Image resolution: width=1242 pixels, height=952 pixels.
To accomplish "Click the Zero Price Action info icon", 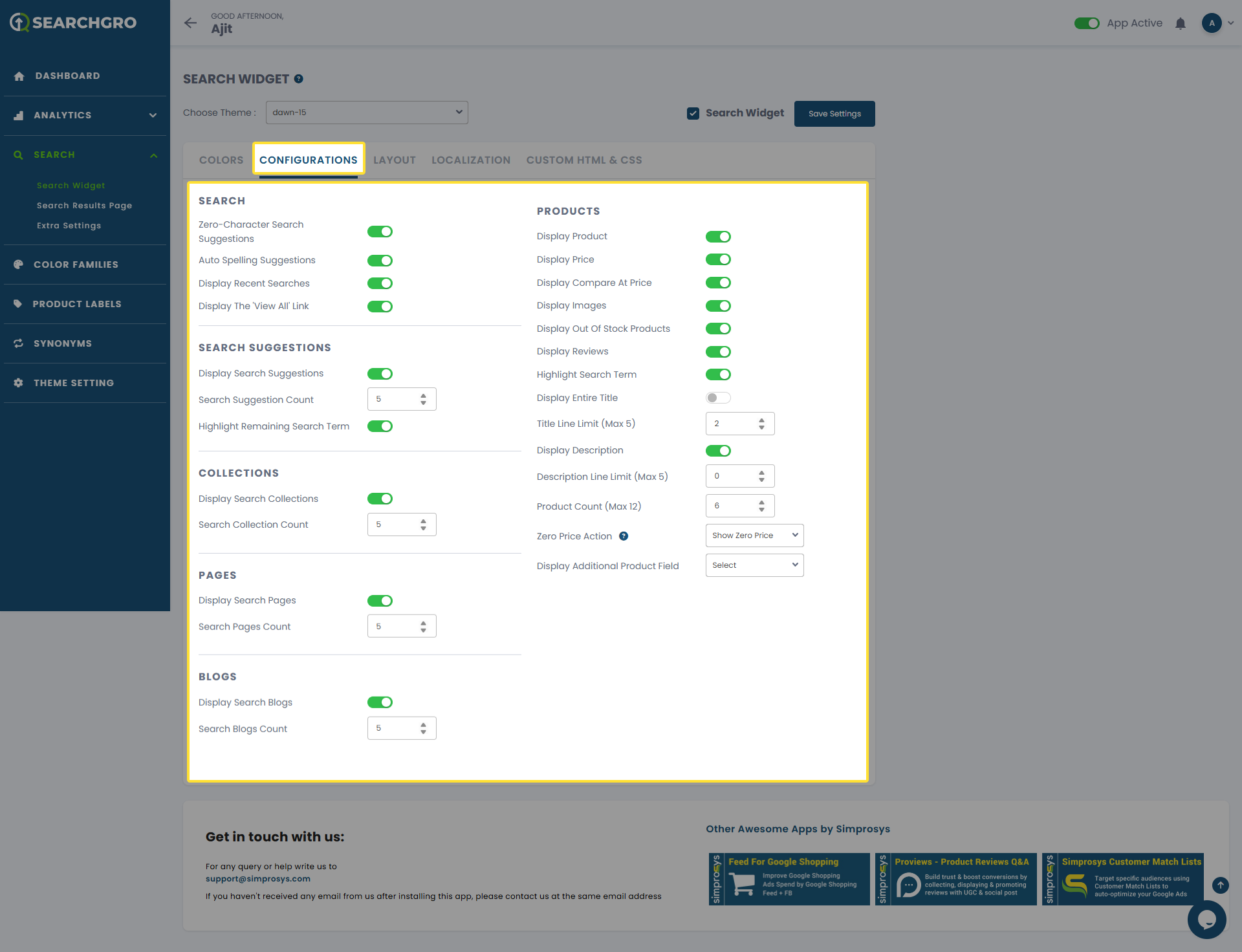I will click(x=624, y=536).
